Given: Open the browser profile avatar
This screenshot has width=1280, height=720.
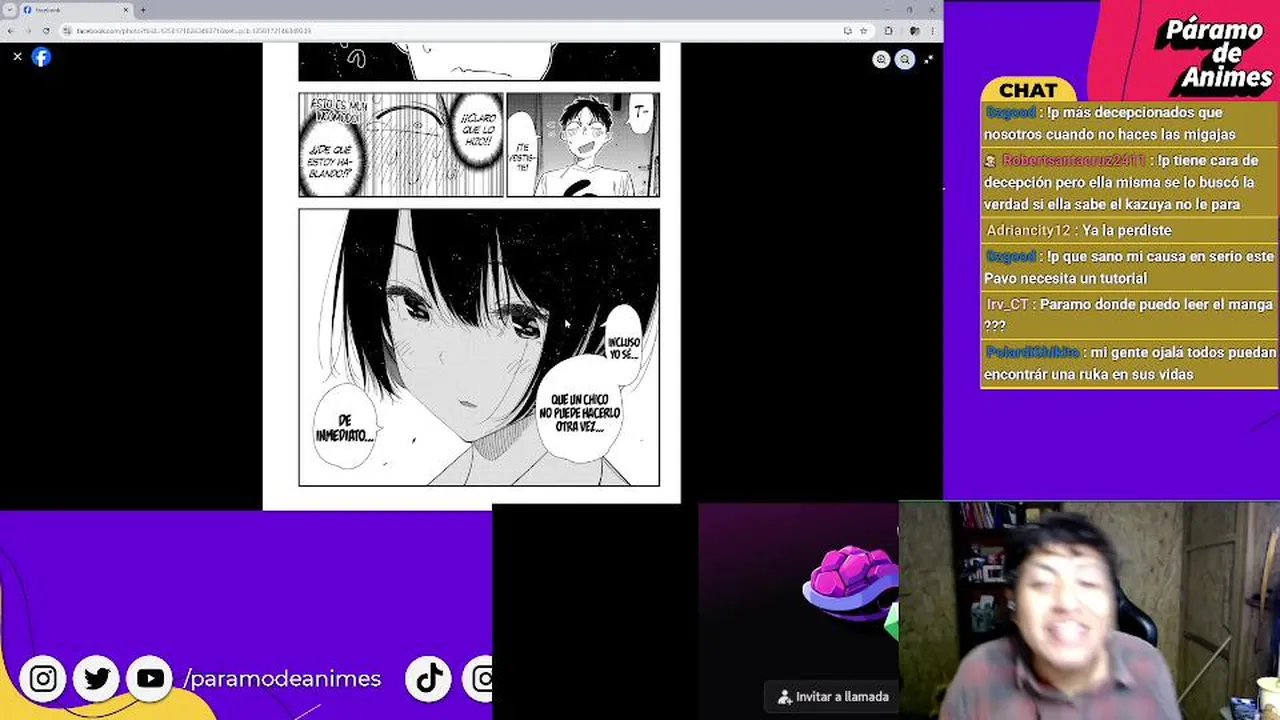Looking at the screenshot, I should pos(913,31).
